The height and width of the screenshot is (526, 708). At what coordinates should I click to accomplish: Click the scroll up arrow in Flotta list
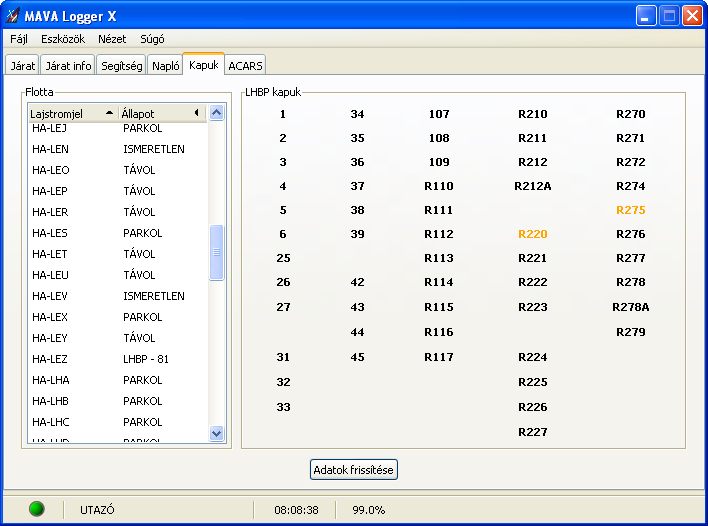click(217, 112)
